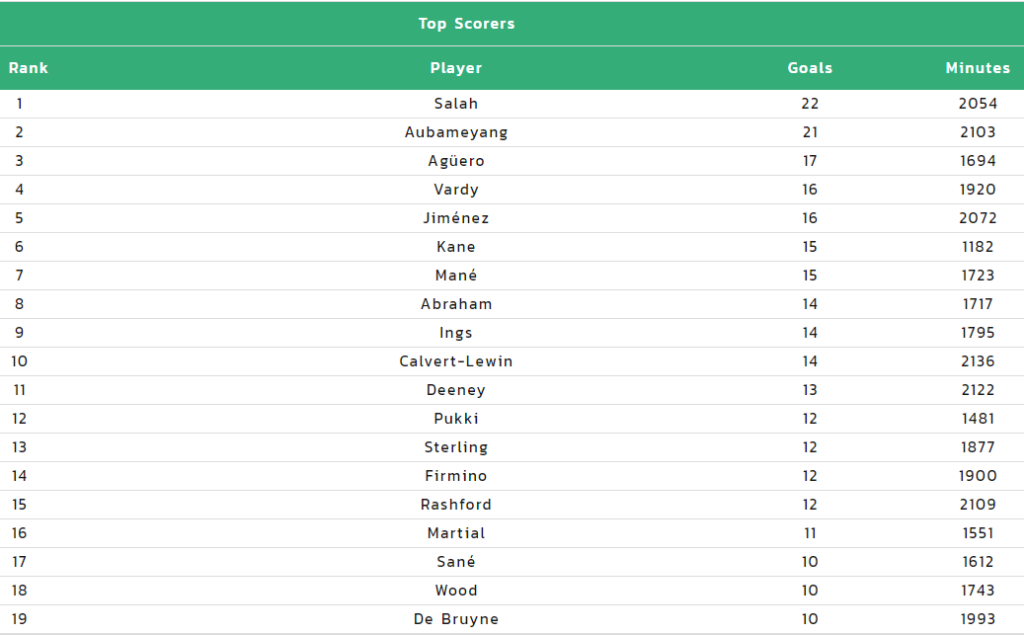
Task: Click the Abraham player name
Action: point(456,304)
